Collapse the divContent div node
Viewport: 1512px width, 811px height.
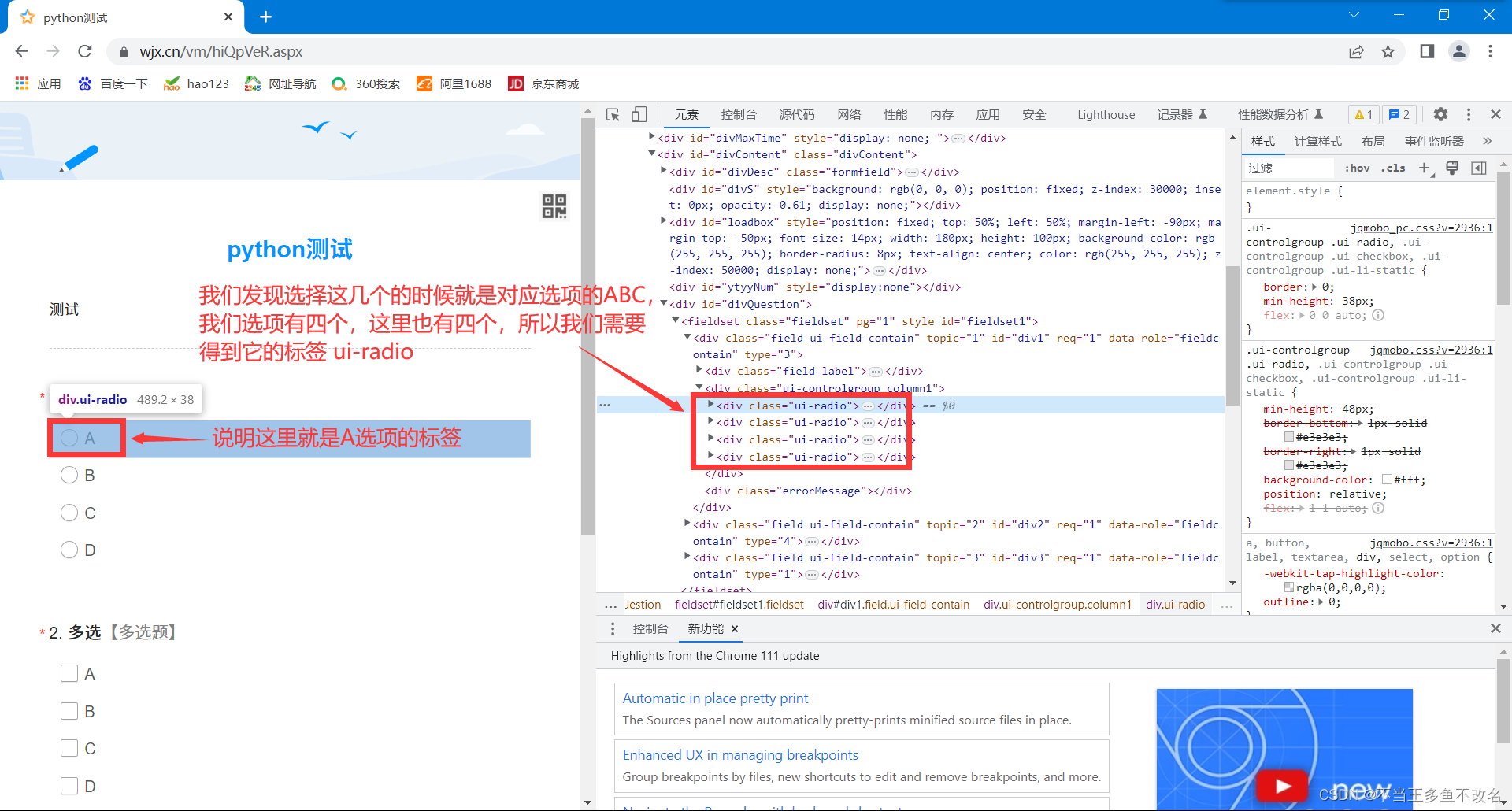(651, 154)
